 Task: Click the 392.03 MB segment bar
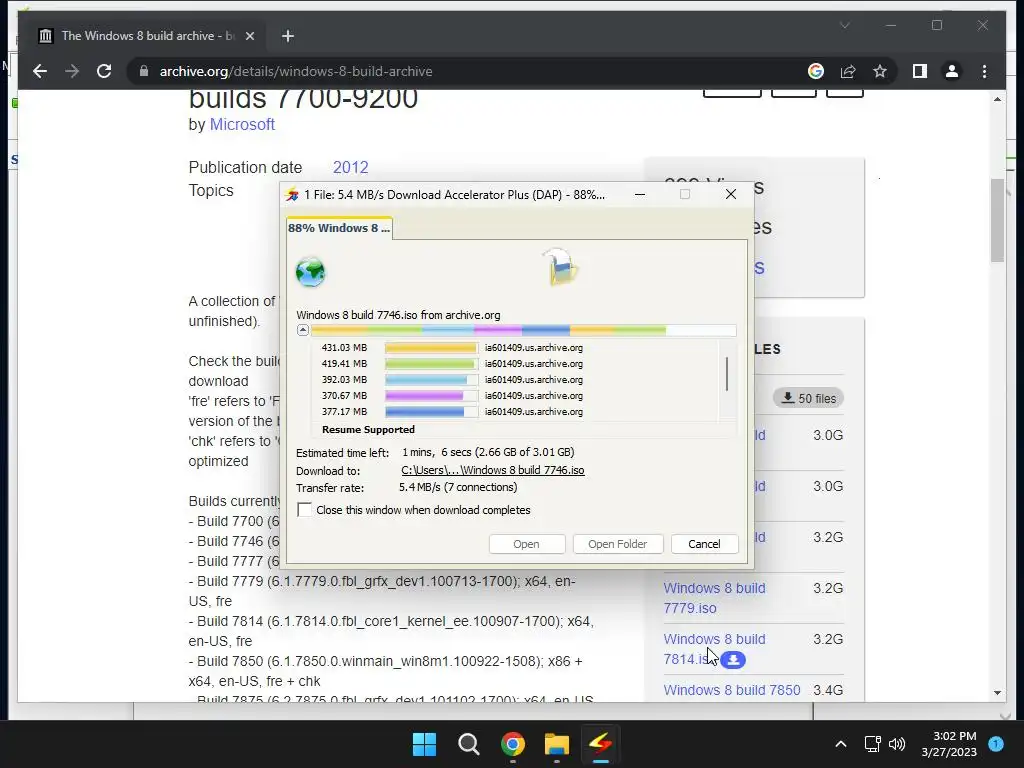click(x=431, y=379)
